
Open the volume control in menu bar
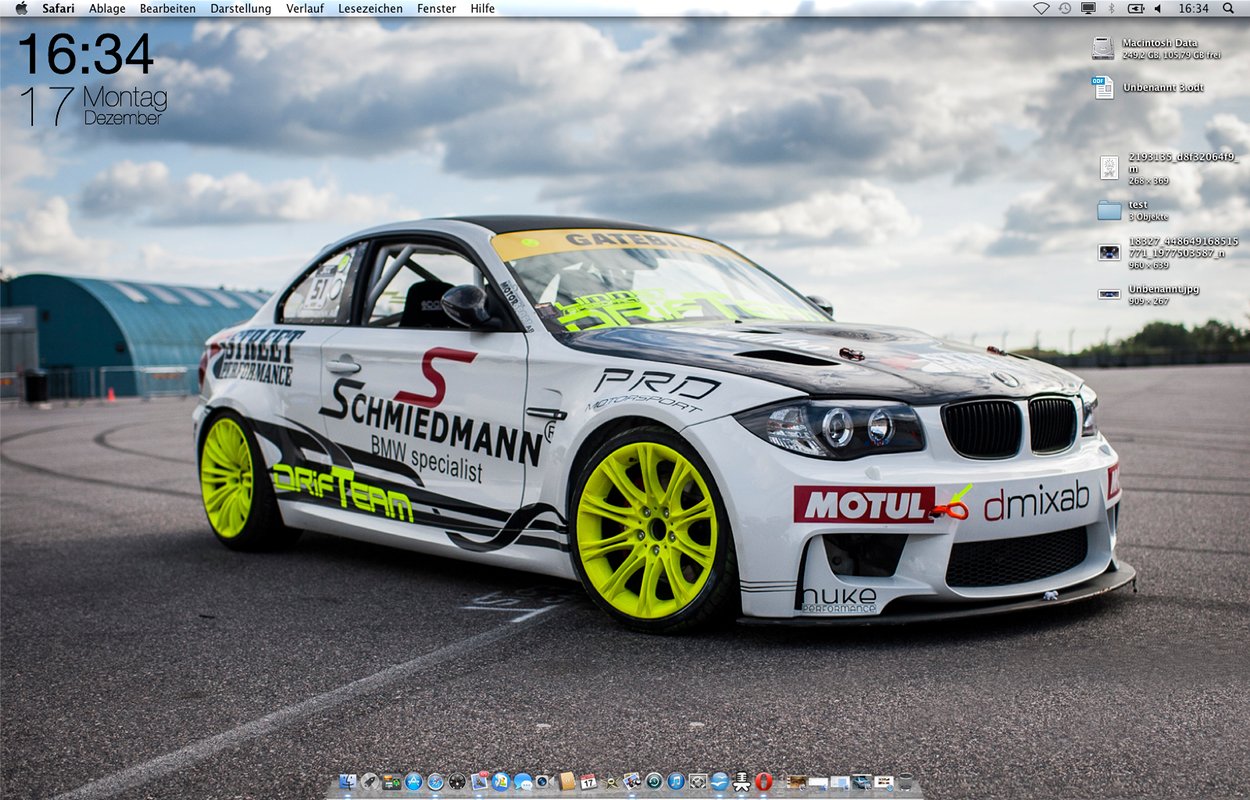(1158, 8)
